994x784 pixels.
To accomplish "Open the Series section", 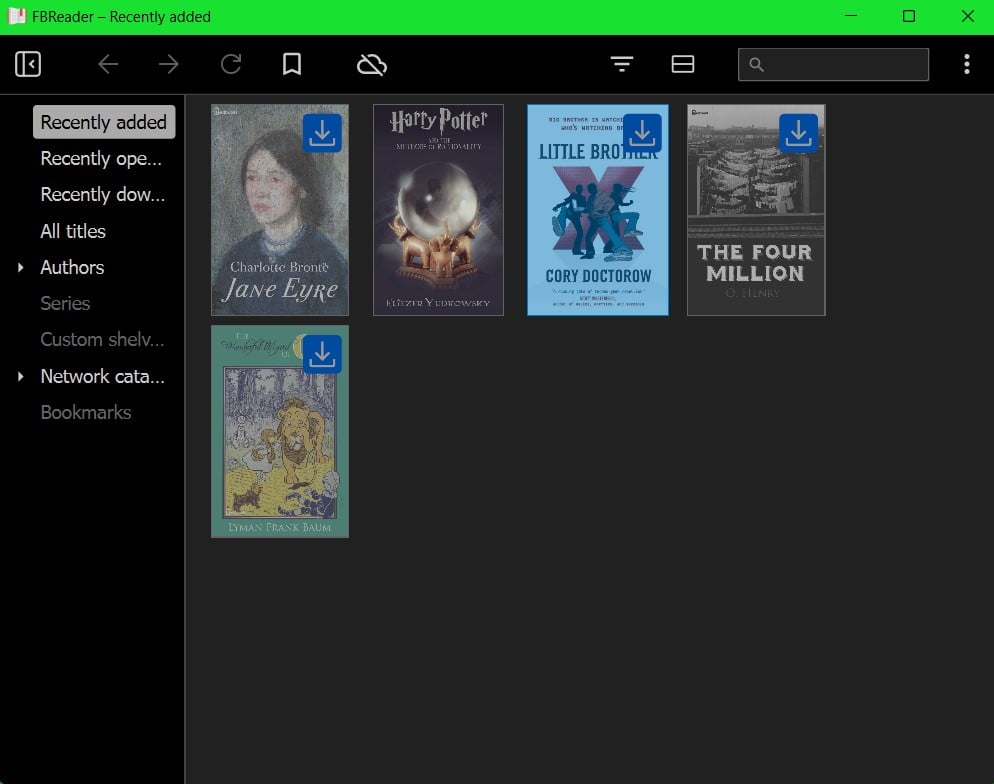I will click(65, 304).
